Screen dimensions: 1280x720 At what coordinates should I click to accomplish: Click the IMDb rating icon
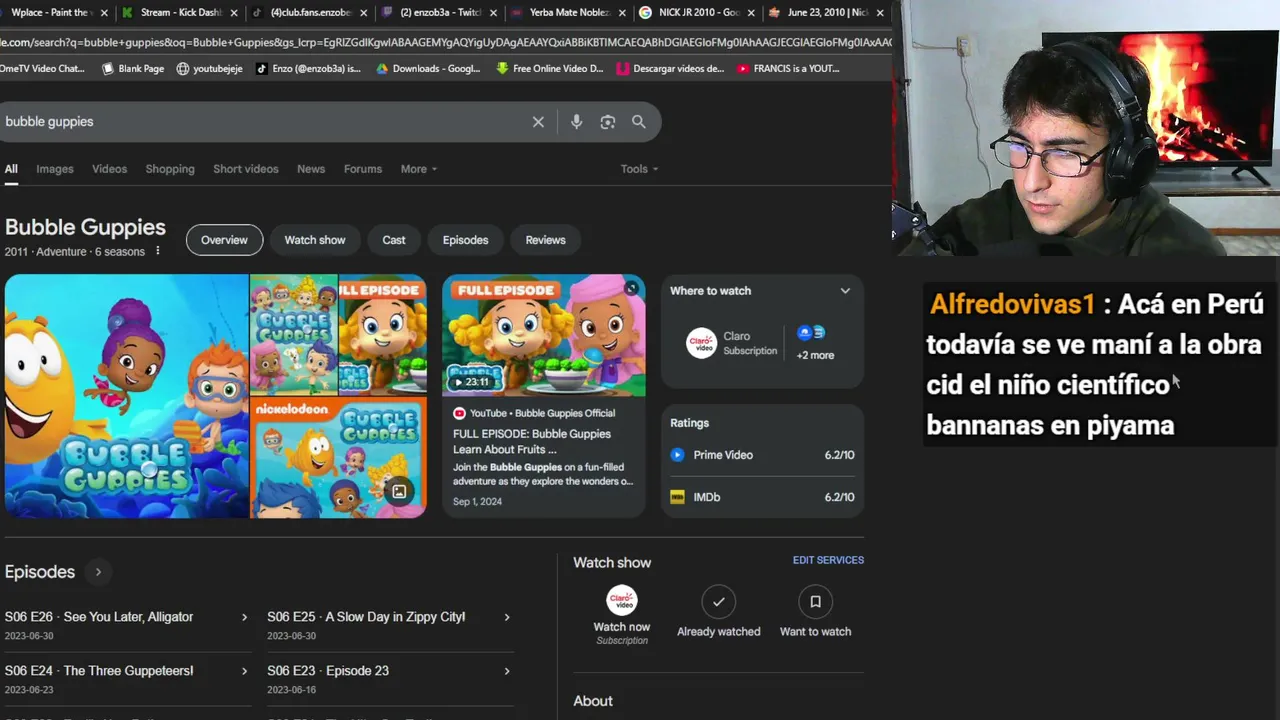point(677,497)
